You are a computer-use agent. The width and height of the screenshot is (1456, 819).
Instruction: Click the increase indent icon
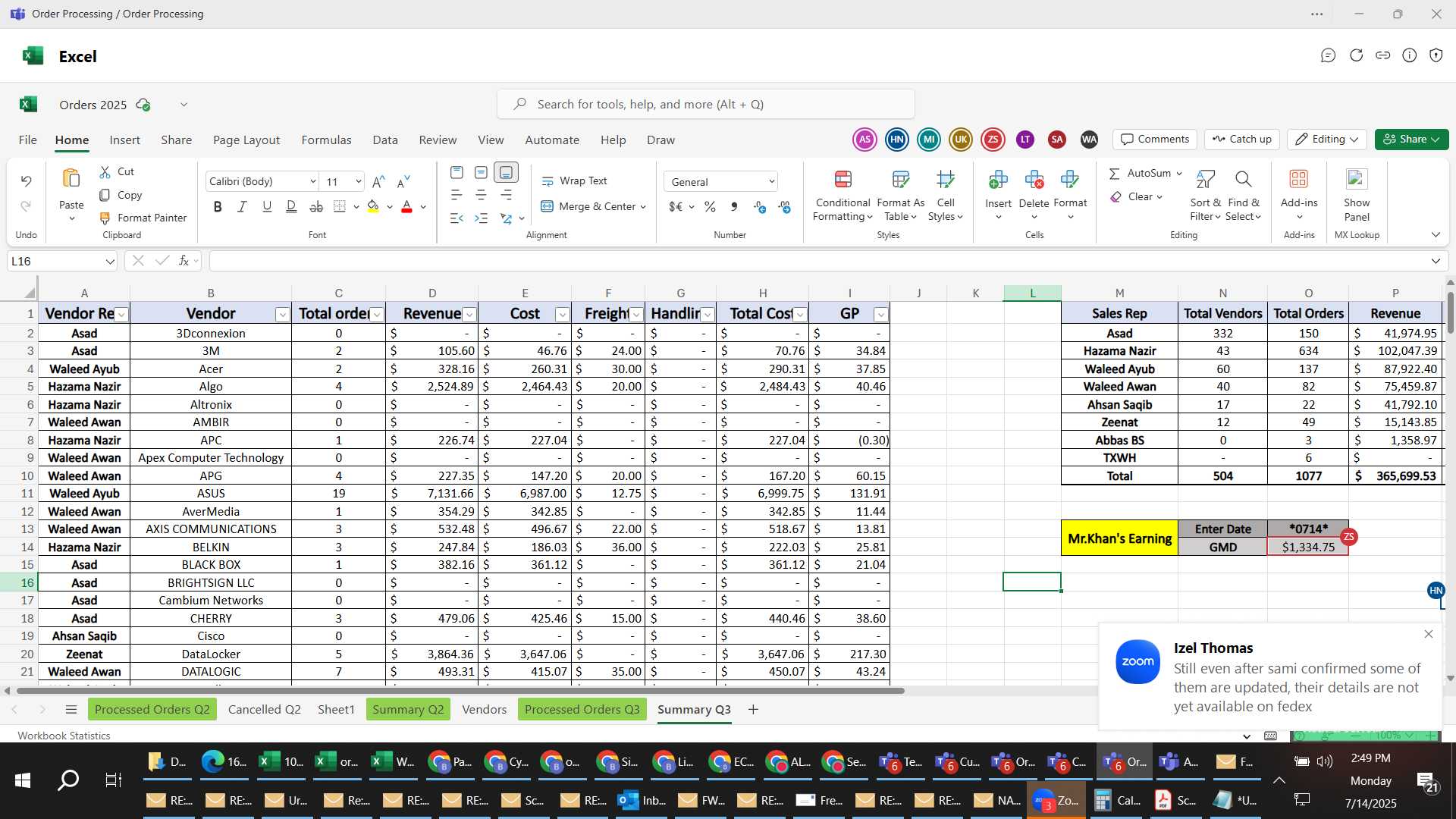point(481,218)
